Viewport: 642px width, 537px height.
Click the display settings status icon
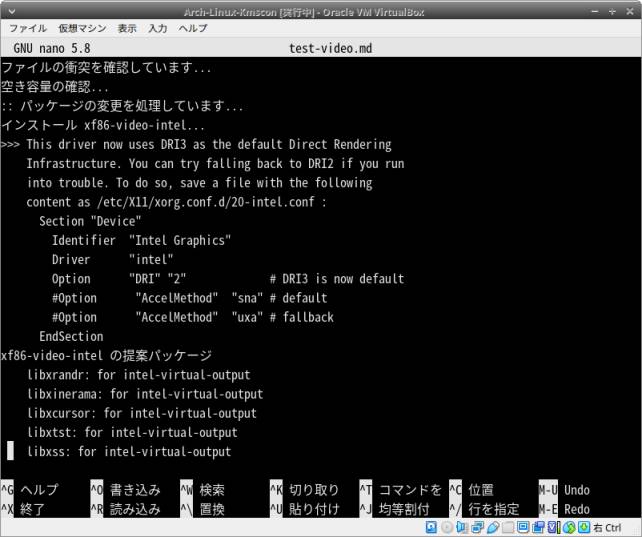(523, 527)
